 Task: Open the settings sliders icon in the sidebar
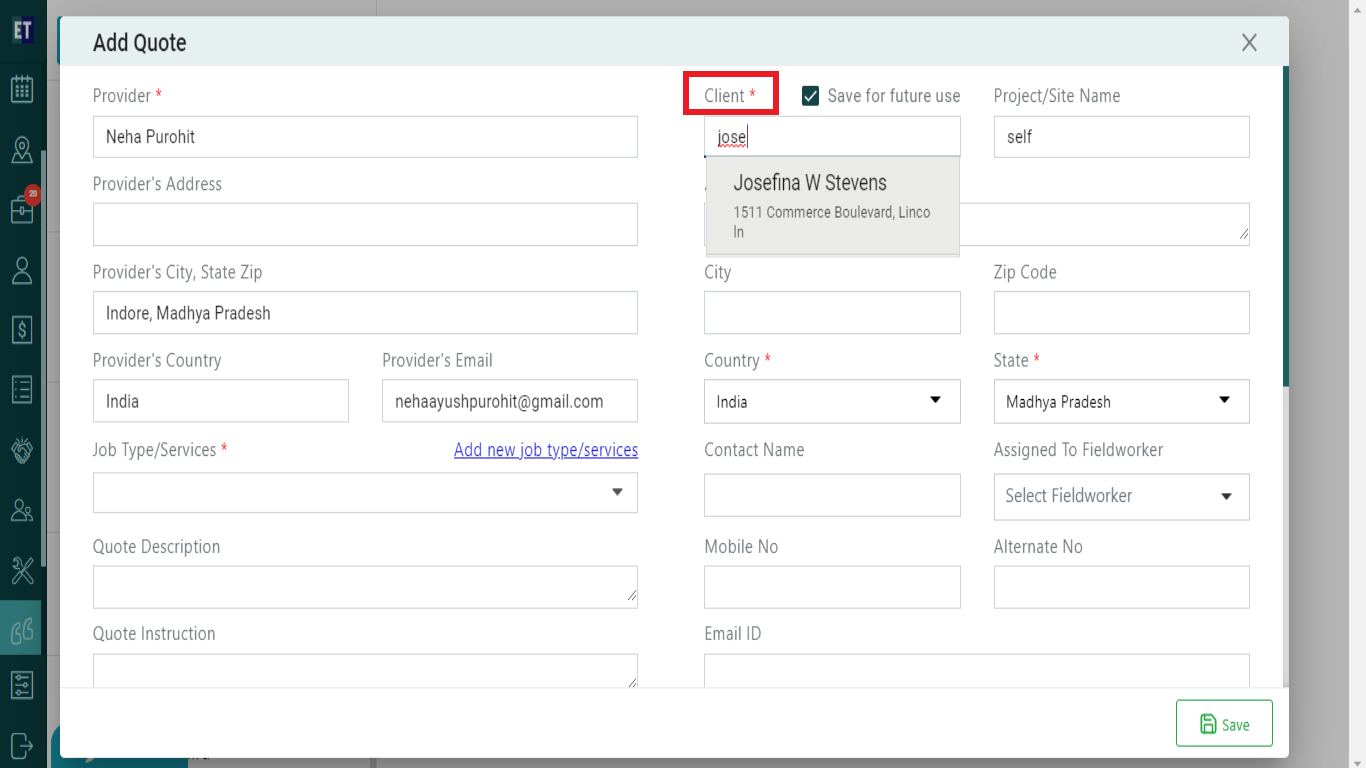(x=22, y=685)
